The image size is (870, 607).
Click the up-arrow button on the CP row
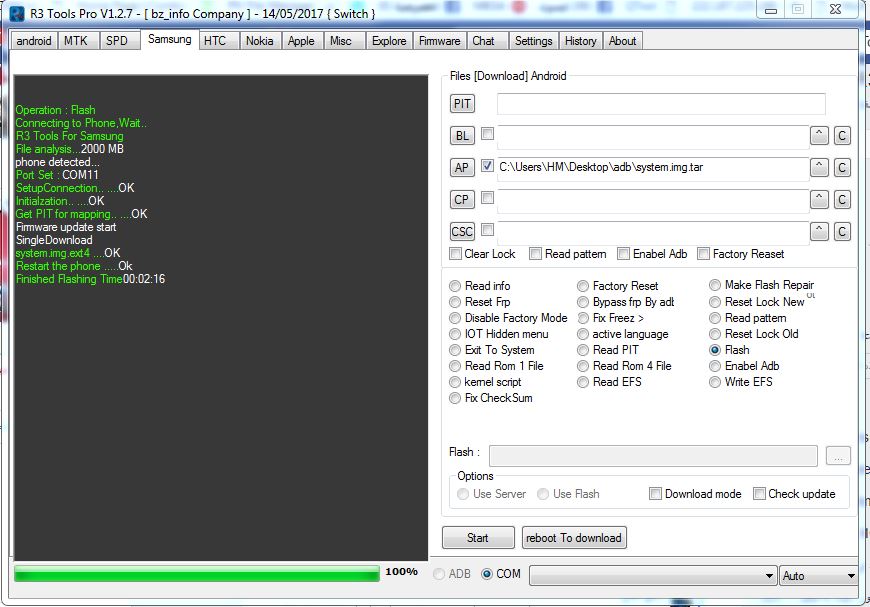tap(819, 199)
